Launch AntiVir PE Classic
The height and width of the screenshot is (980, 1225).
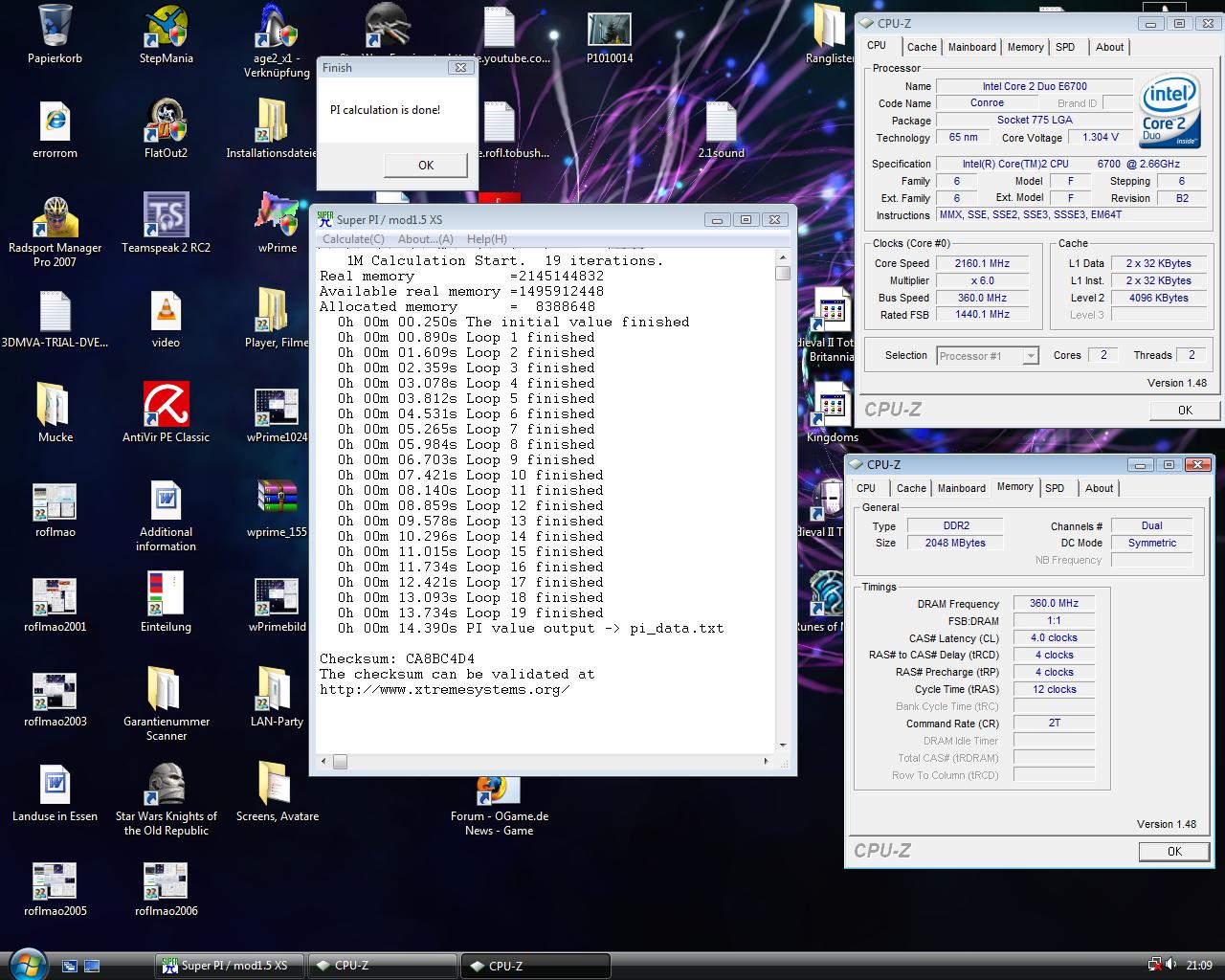pos(166,405)
